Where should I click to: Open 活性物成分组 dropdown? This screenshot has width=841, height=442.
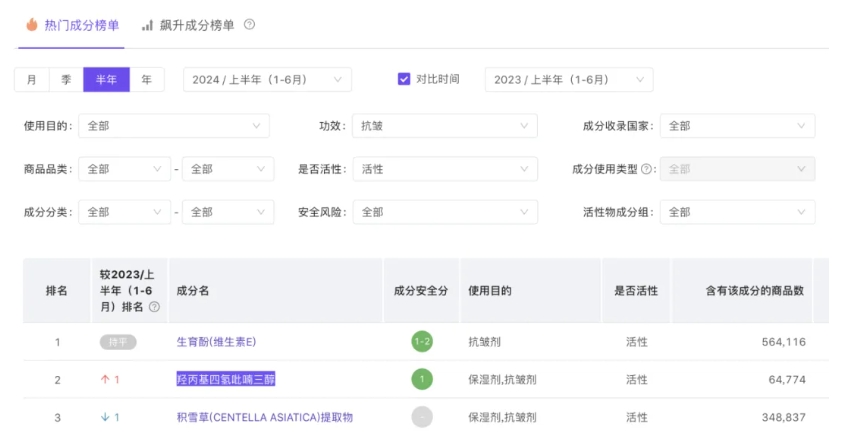pyautogui.click(x=737, y=212)
